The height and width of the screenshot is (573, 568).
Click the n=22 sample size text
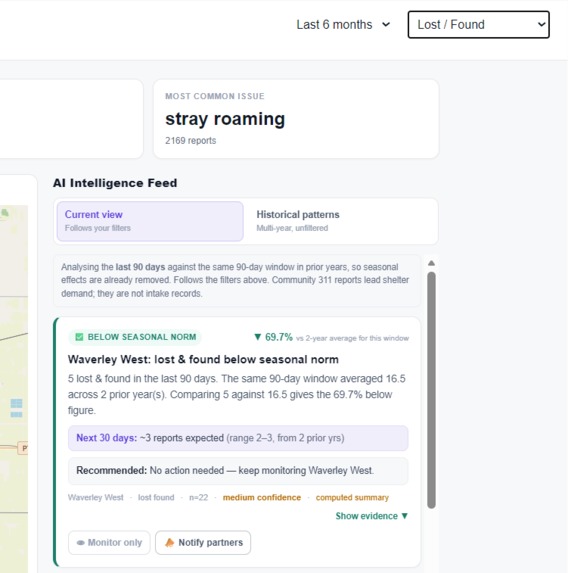198,498
